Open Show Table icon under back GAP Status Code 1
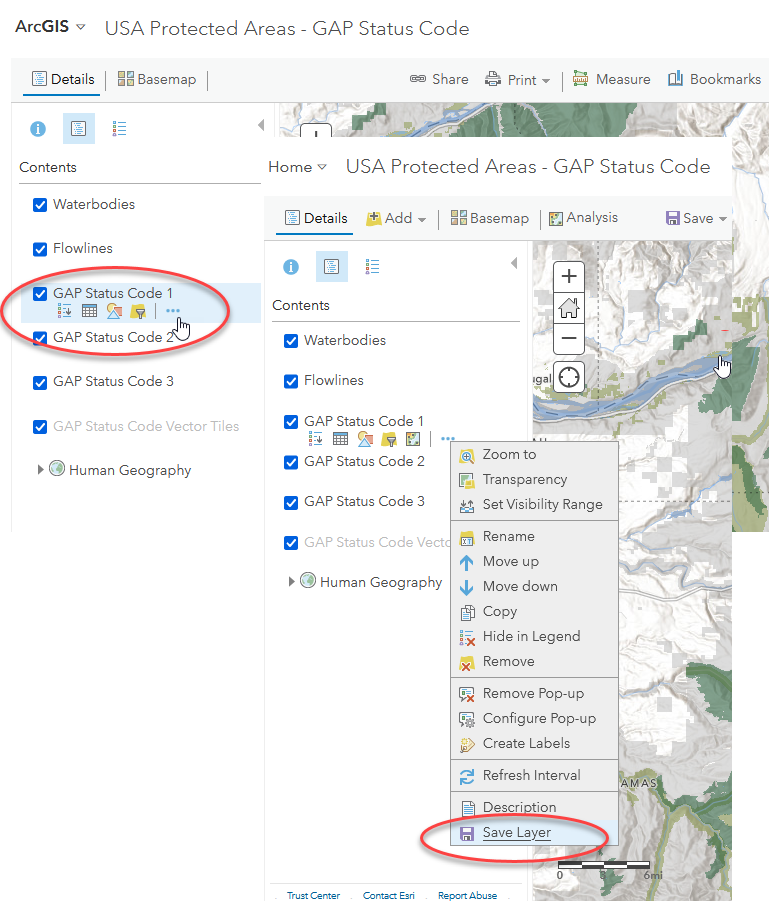Screen dimensions: 769x901 89,311
